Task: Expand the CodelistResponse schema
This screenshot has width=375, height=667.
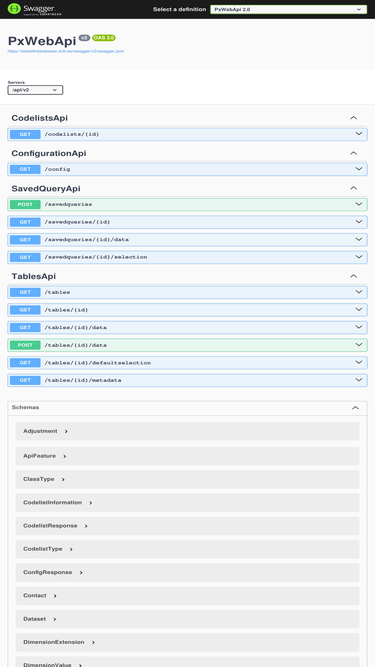Action: (x=55, y=526)
